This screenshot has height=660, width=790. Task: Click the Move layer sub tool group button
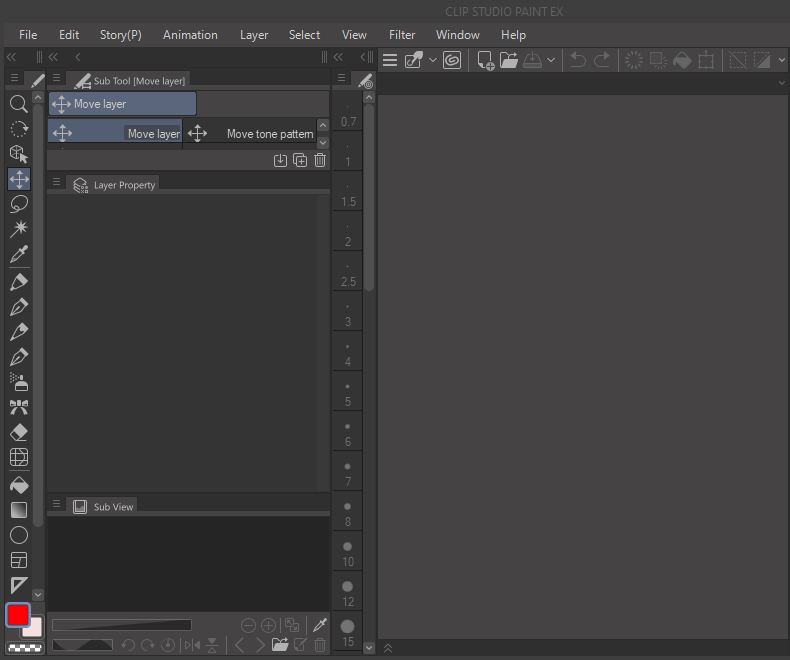point(122,104)
